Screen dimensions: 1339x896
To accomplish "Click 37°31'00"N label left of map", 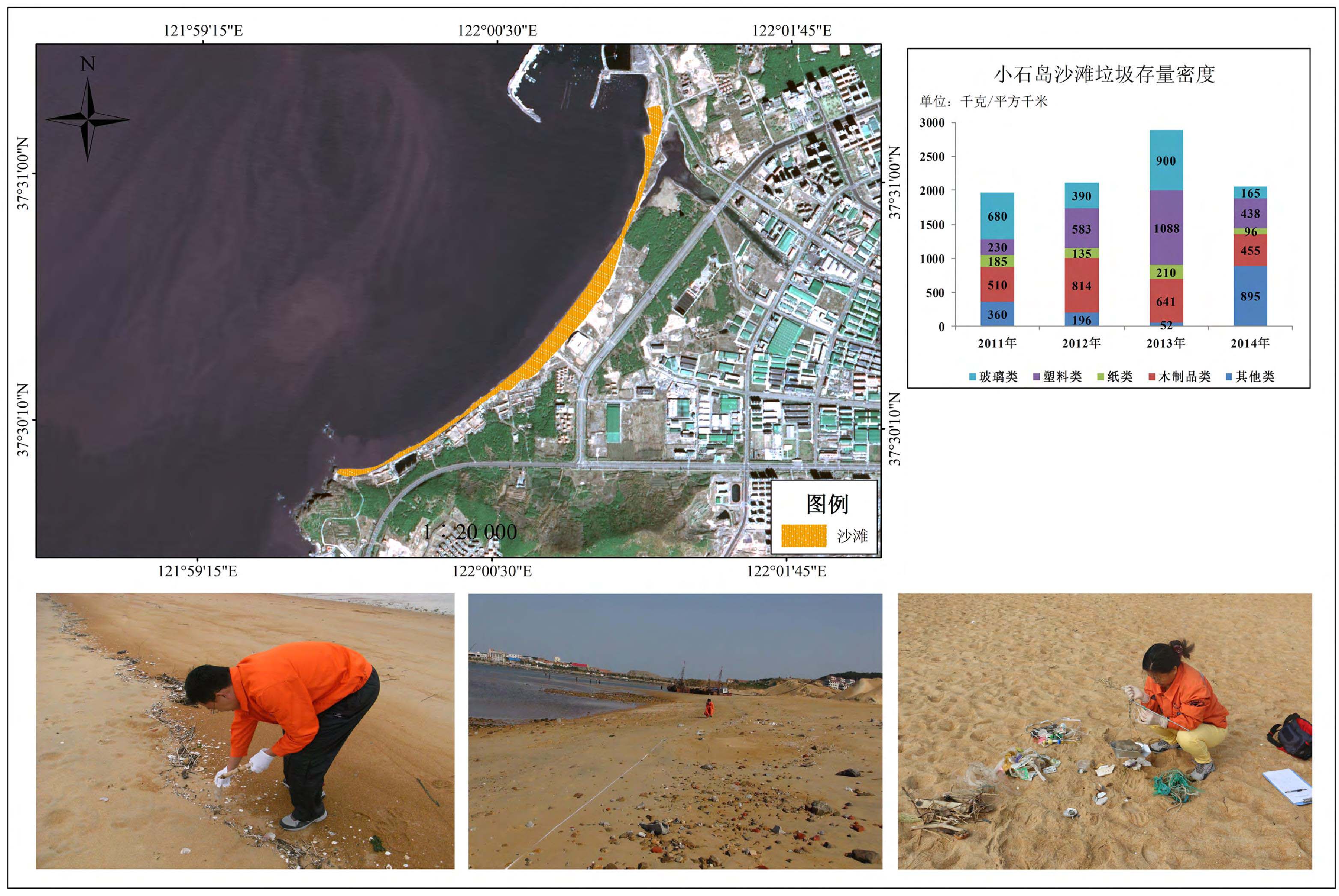I will coord(22,174).
